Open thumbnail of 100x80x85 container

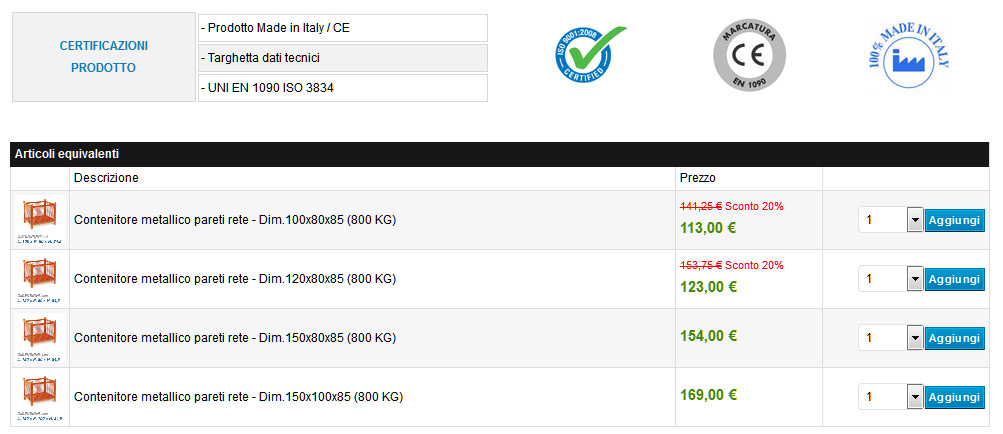[x=40, y=220]
